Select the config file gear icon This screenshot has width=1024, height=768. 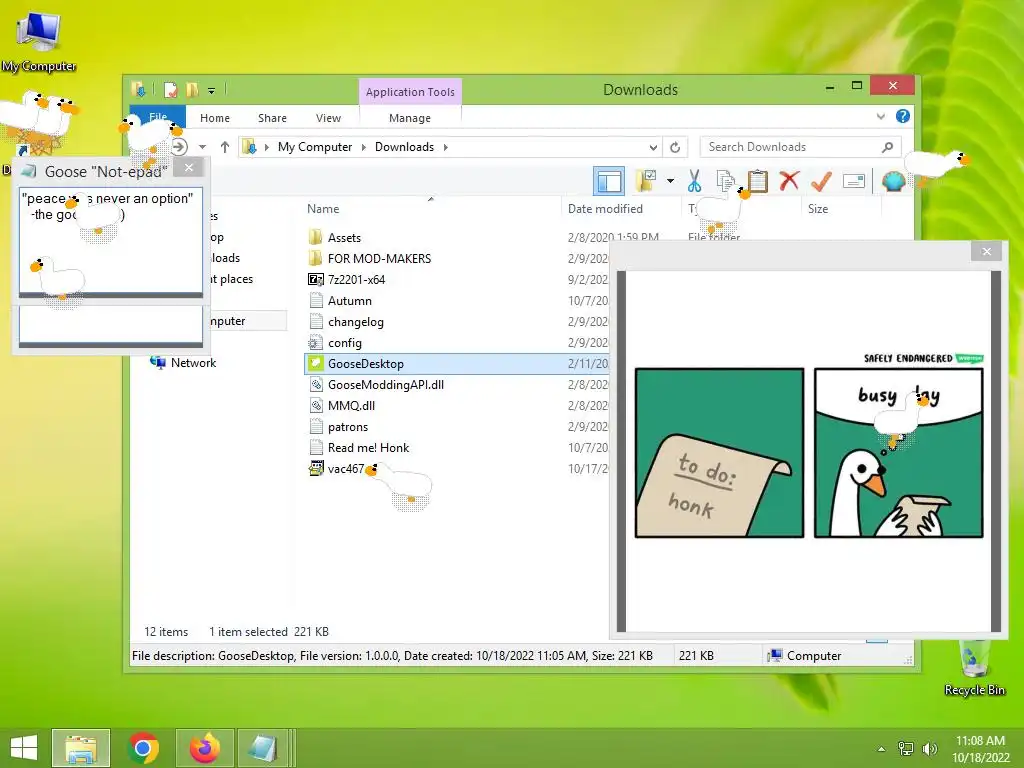(x=315, y=343)
